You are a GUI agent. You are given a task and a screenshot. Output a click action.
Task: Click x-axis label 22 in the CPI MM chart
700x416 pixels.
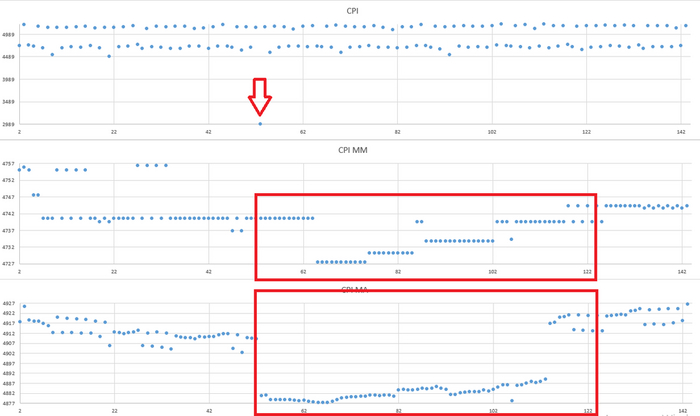click(114, 272)
